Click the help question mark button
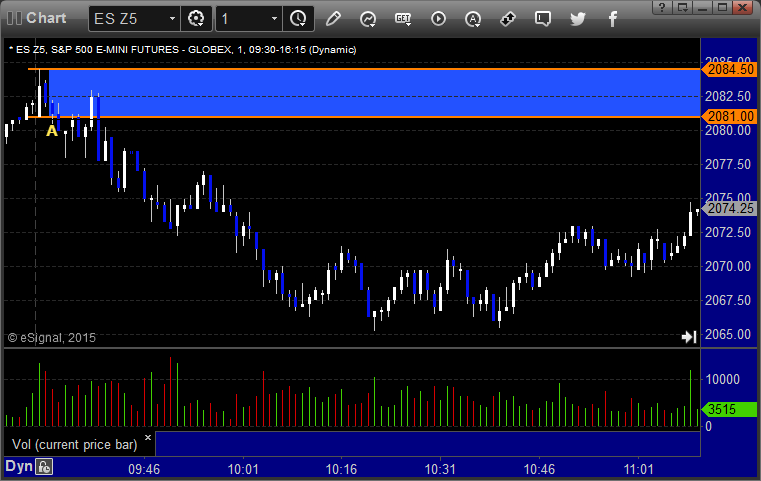The width and height of the screenshot is (761, 481). tap(662, 7)
